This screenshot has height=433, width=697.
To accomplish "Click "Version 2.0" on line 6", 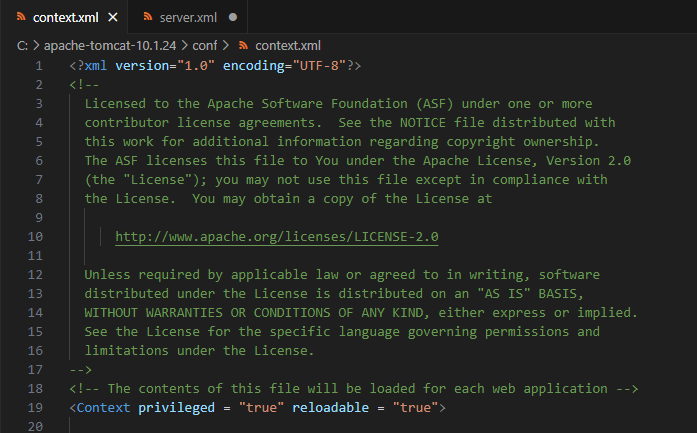I will tap(588, 160).
